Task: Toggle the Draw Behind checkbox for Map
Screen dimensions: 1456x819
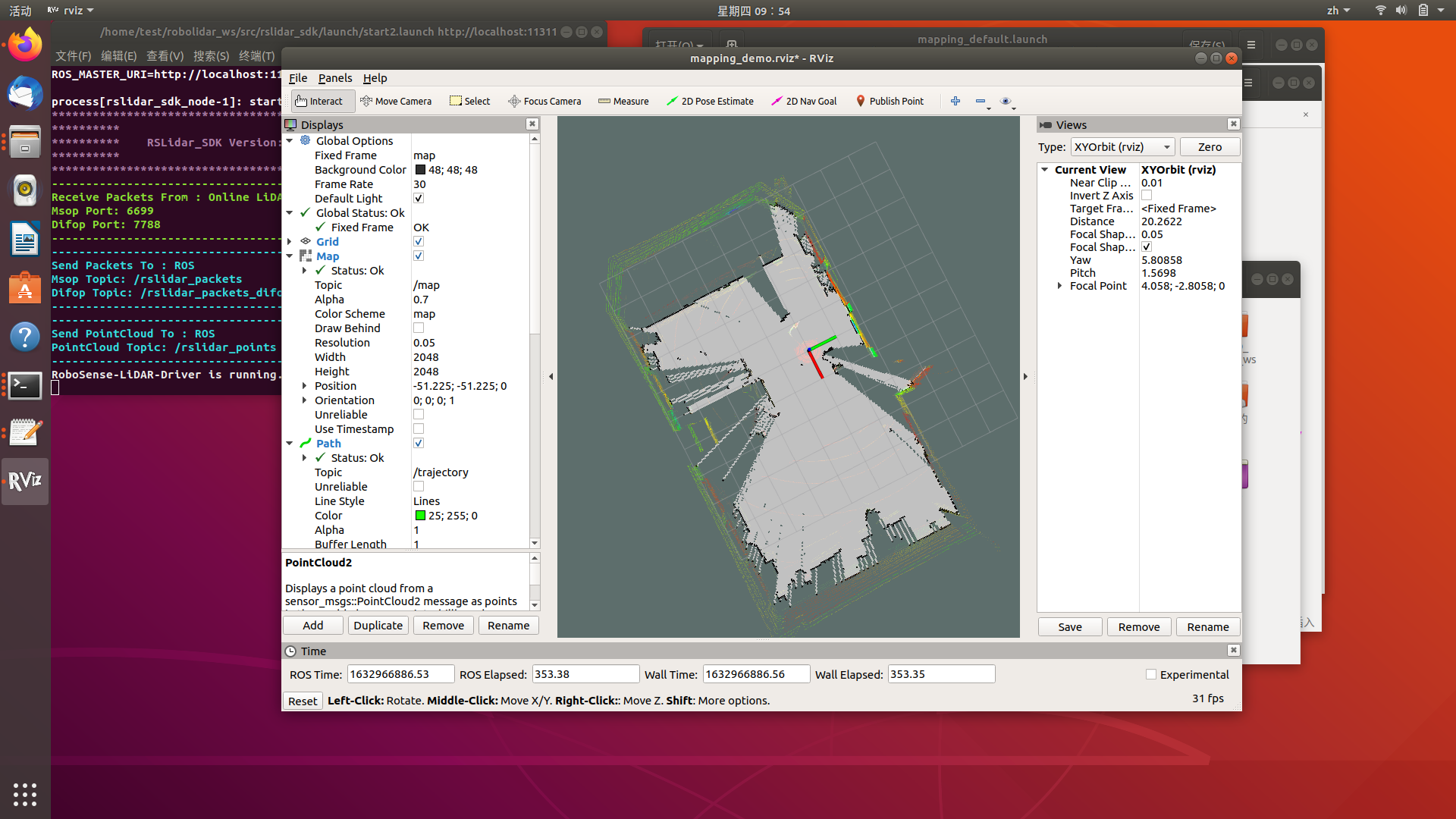Action: click(x=419, y=328)
